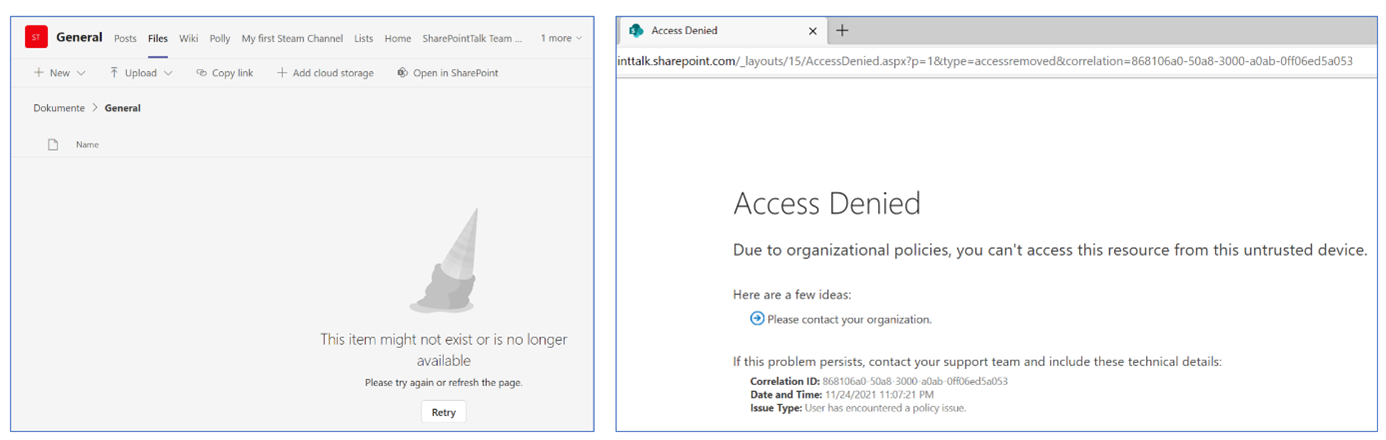Open the New item dropdown

coord(60,73)
